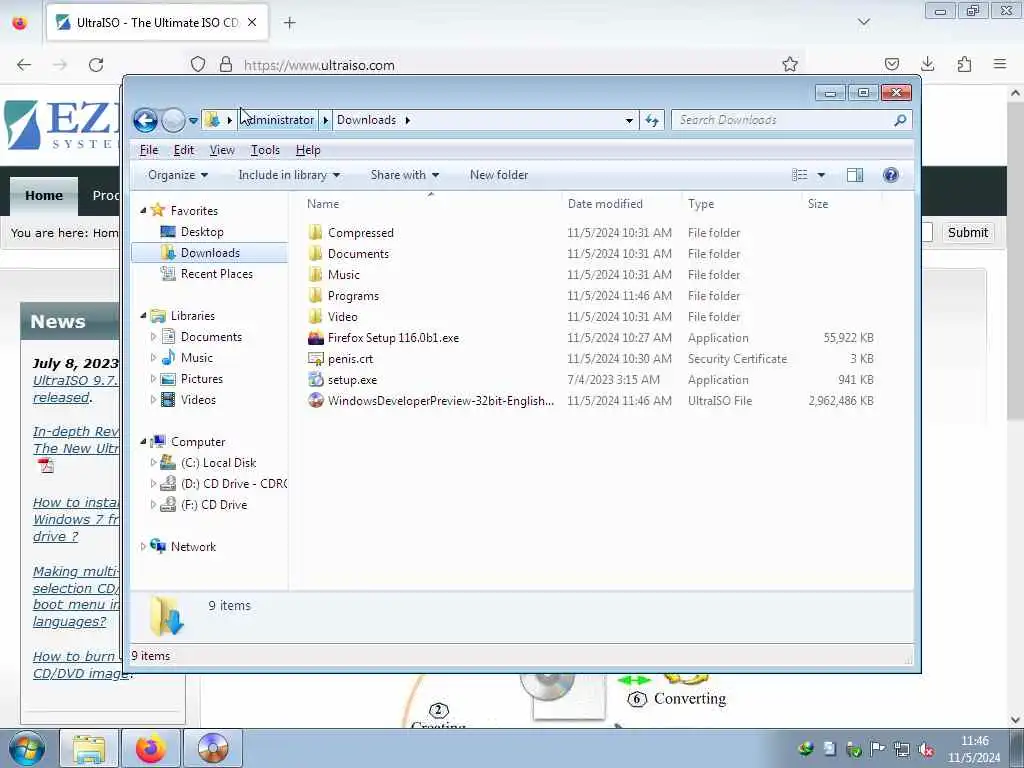Open File Explorer from the taskbar
Image resolution: width=1024 pixels, height=768 pixels.
click(x=89, y=748)
